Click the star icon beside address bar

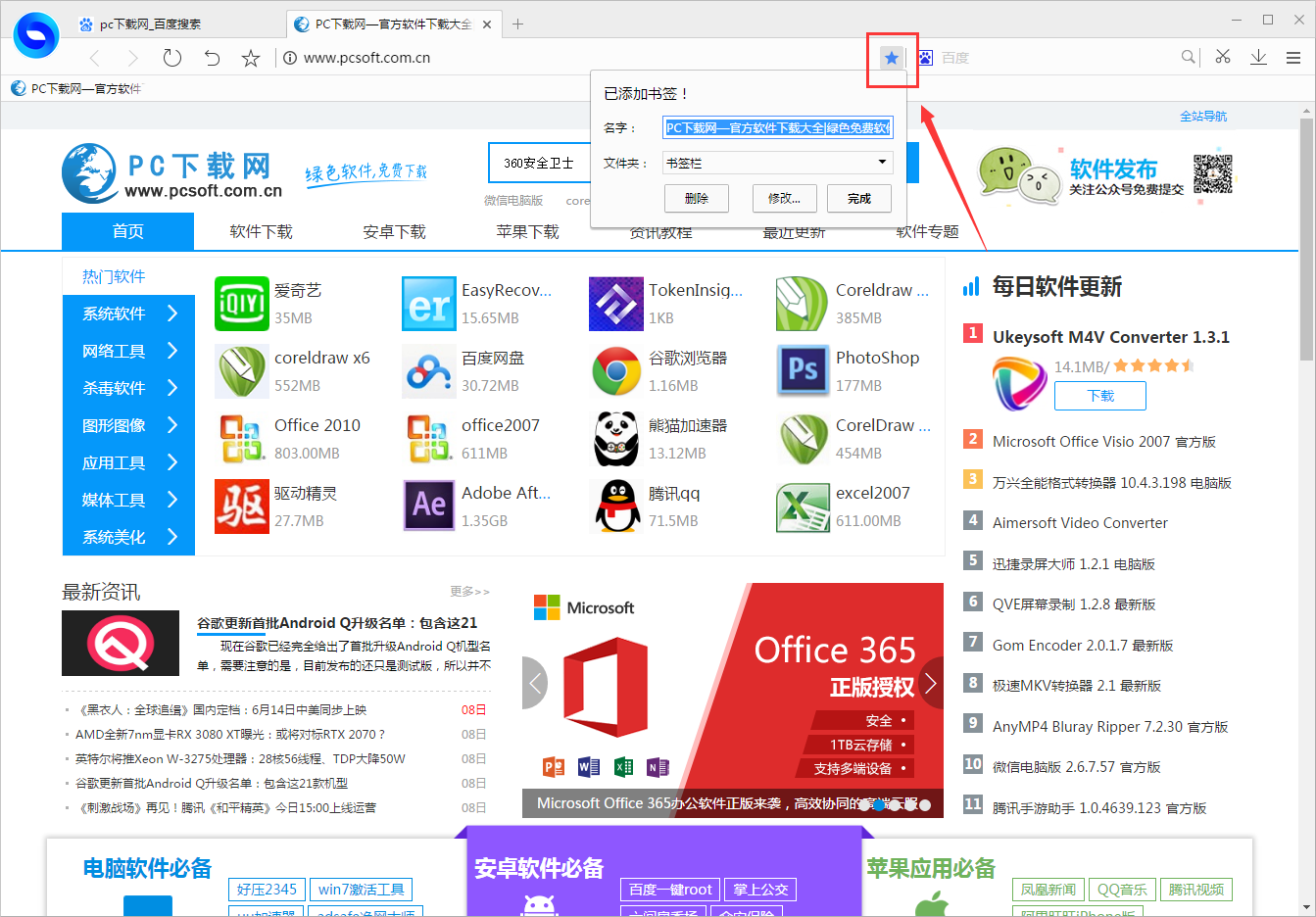251,58
